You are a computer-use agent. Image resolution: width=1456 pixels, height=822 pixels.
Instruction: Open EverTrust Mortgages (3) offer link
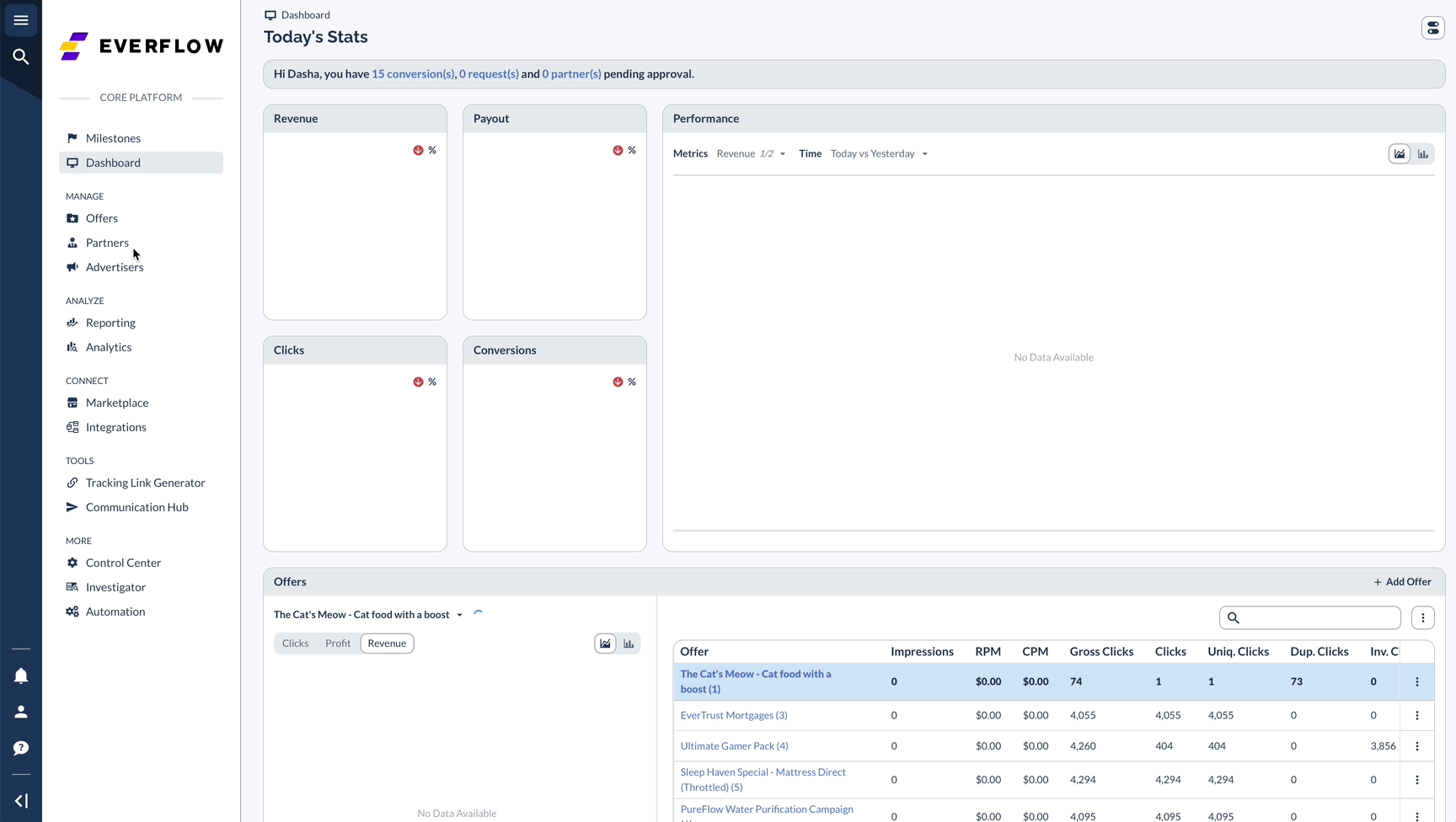[x=734, y=715]
